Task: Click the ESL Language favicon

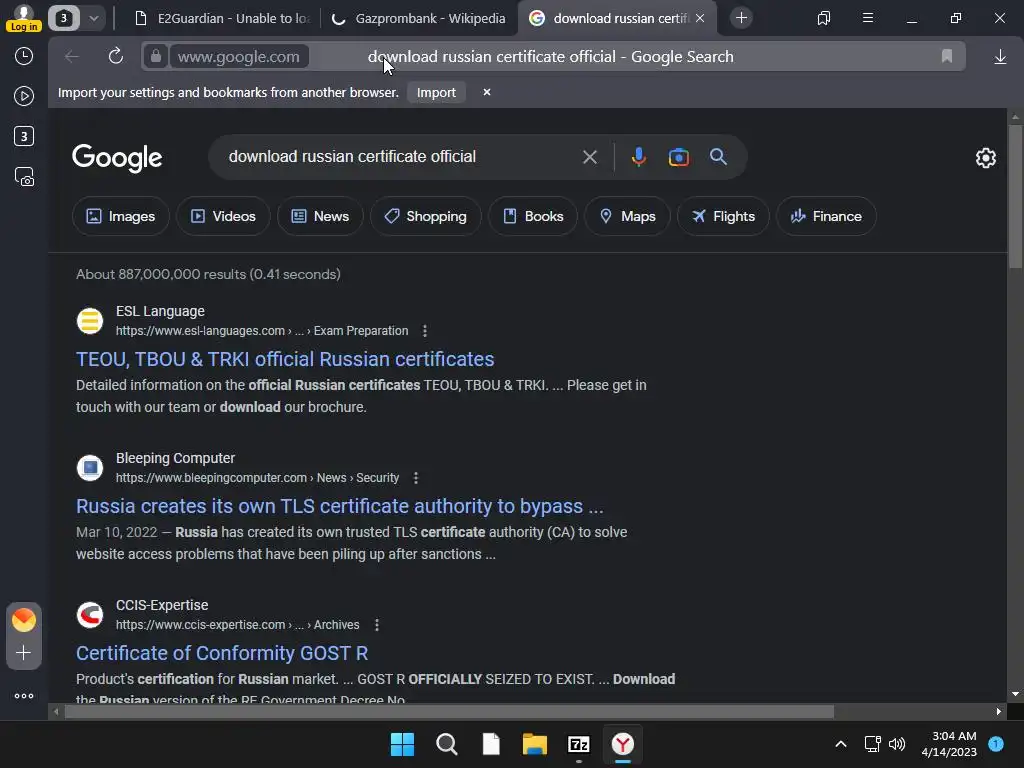Action: 90,321
